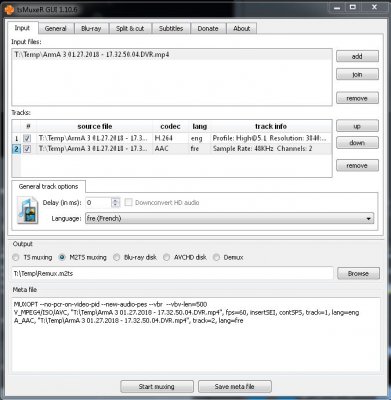
Task: Choose the Demux output radio button
Action: pyautogui.click(x=216, y=257)
